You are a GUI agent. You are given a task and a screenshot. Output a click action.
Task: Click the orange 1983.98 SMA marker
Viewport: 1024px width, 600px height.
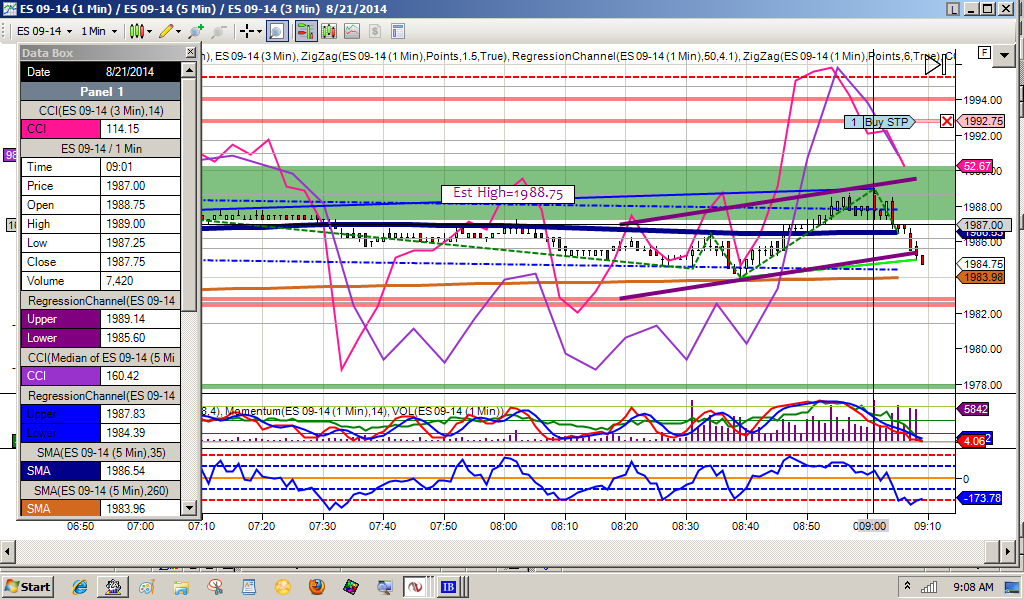(981, 277)
